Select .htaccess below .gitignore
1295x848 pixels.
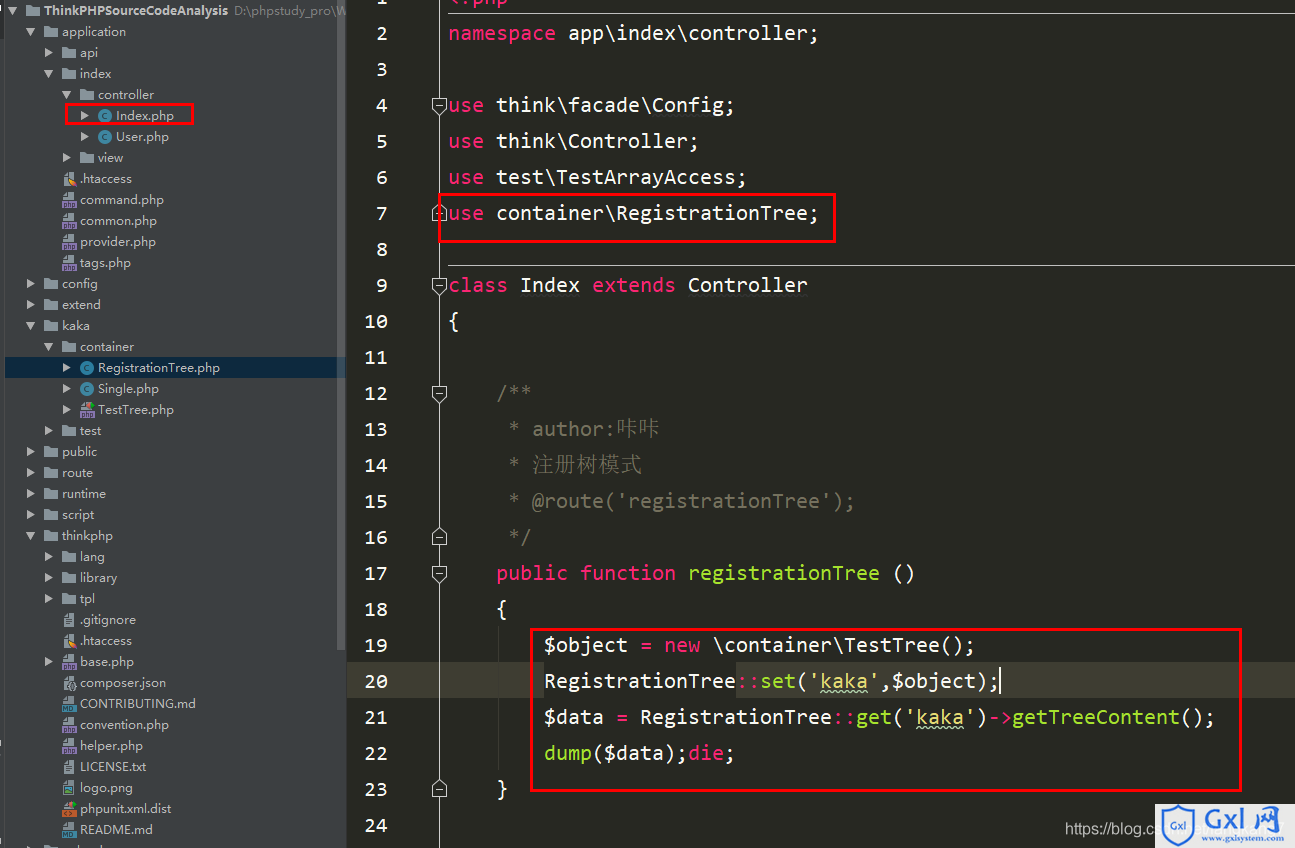(106, 641)
